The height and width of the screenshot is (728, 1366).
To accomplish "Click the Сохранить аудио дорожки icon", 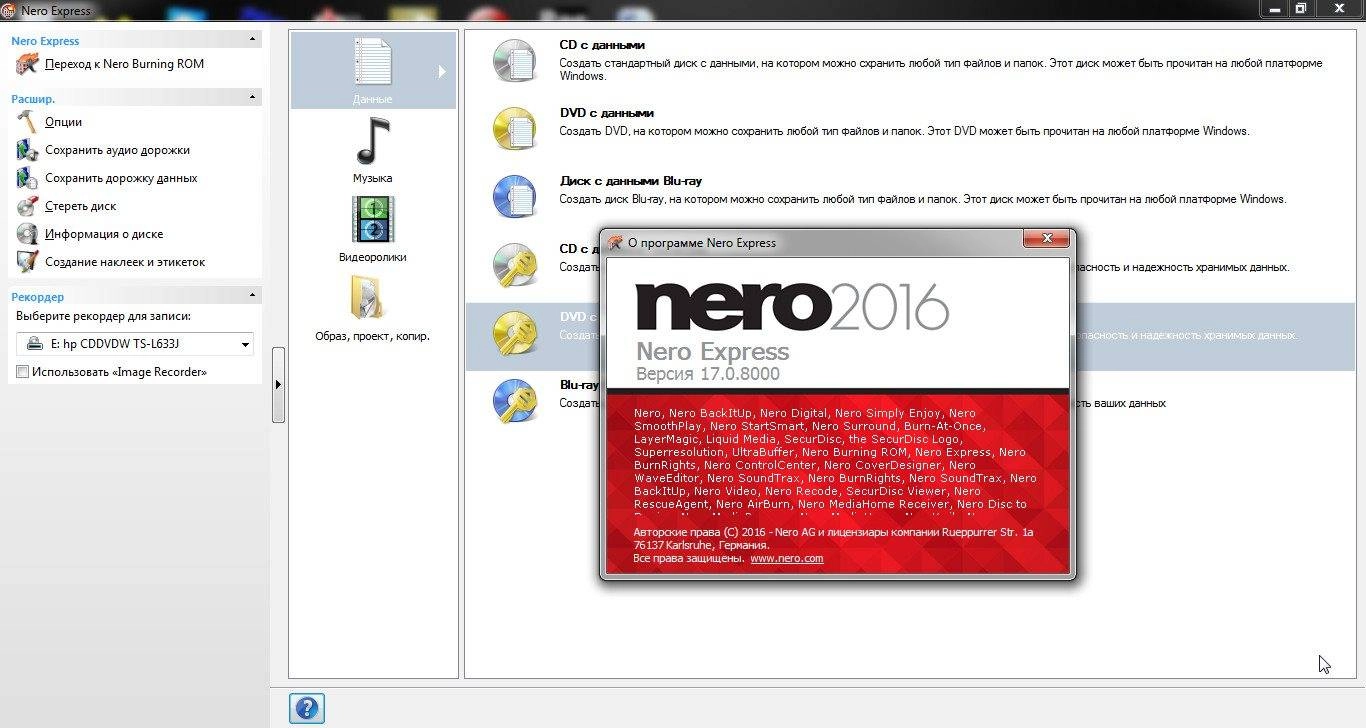I will (27, 150).
